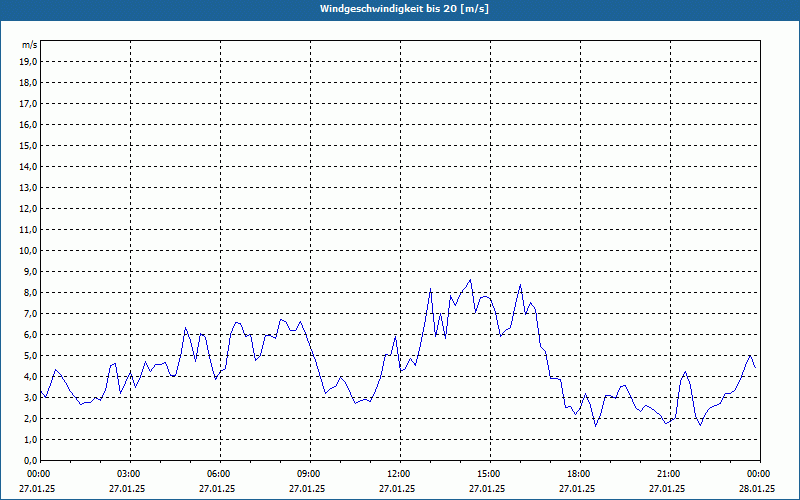Click the 21:00 time axis label
Viewport: 800px width, 500px height.
(670, 474)
